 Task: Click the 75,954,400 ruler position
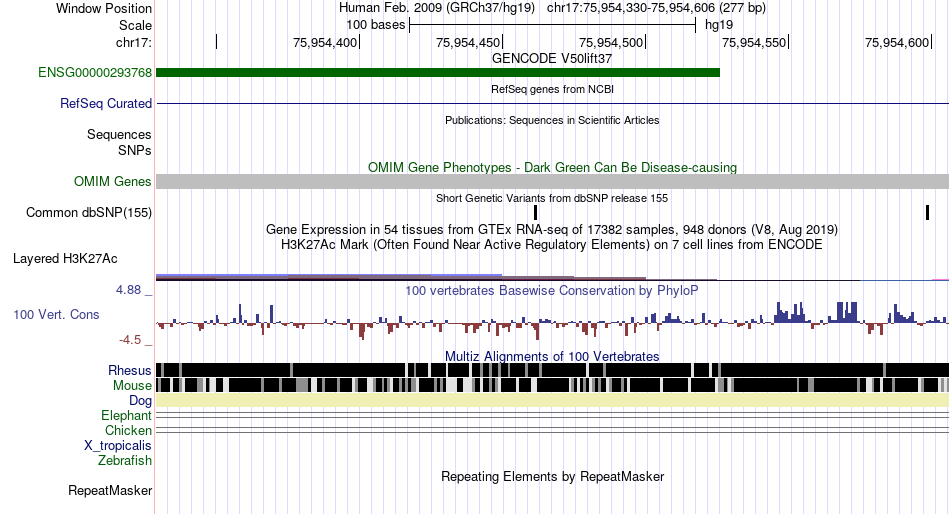[x=325, y=42]
